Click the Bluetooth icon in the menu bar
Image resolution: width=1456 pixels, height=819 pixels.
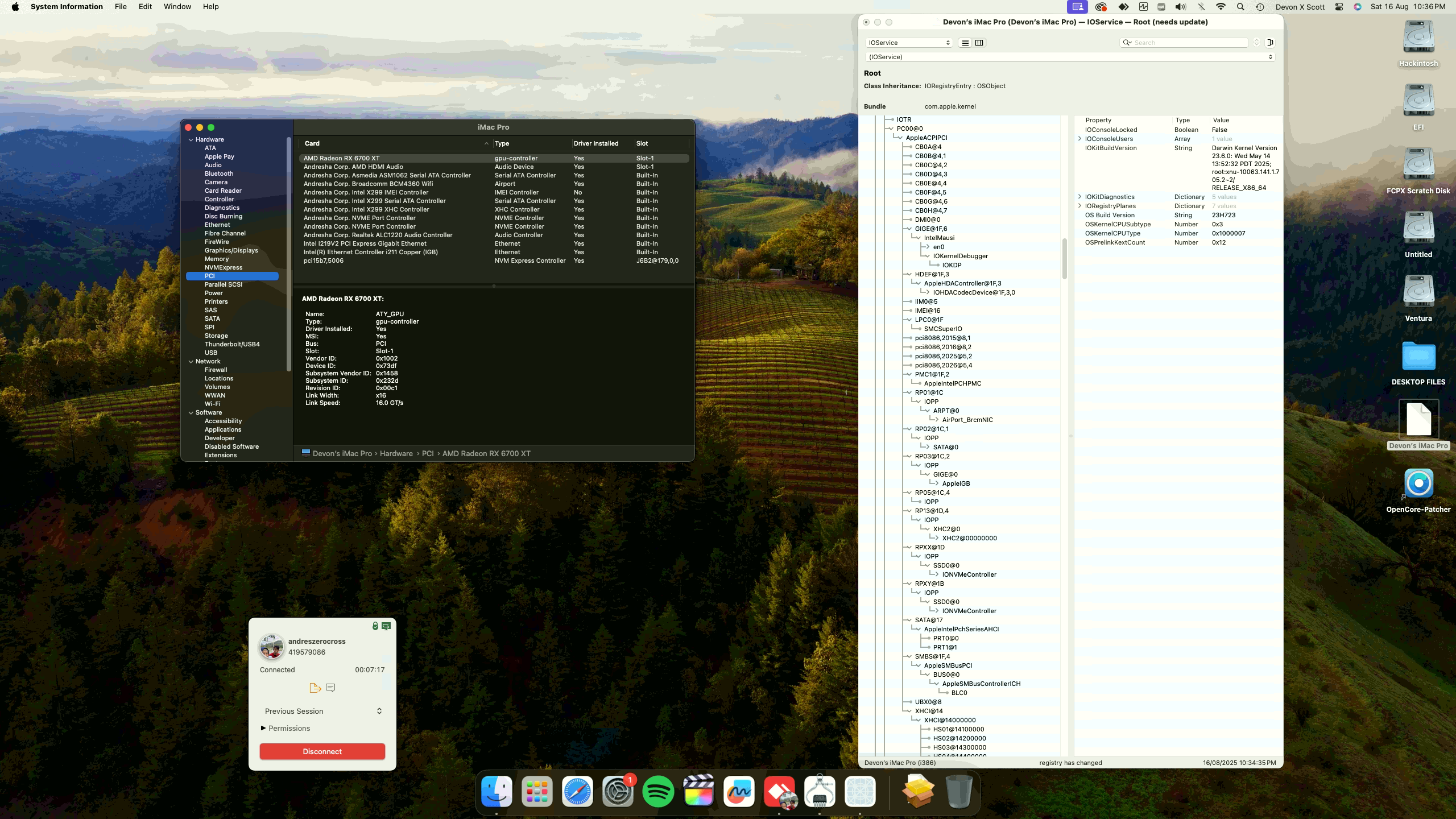[x=1201, y=7]
